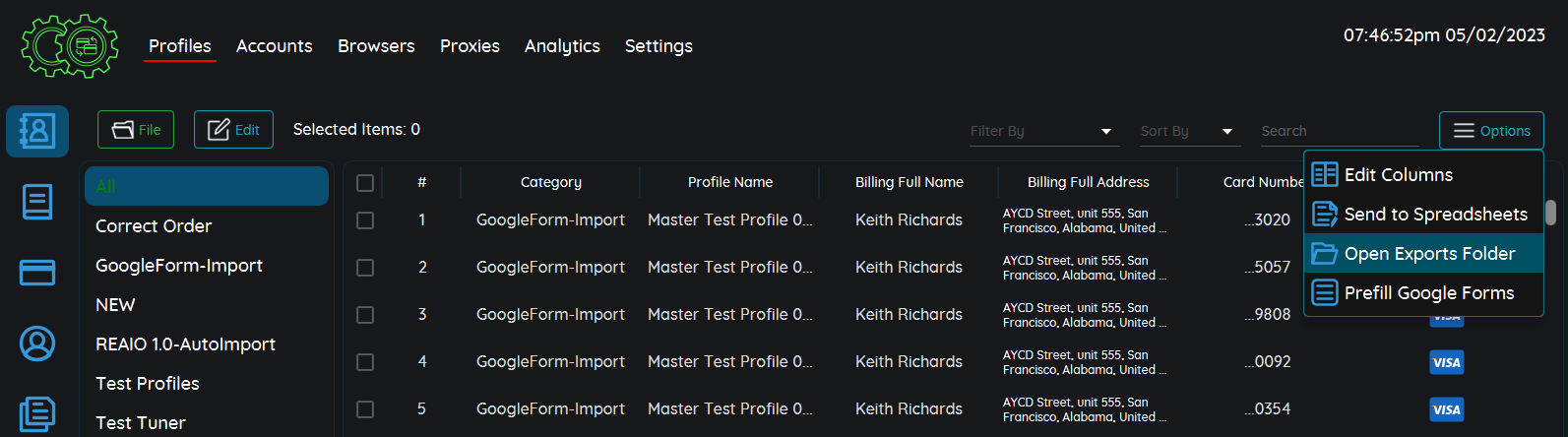
Task: Click the File button
Action: [x=136, y=130]
